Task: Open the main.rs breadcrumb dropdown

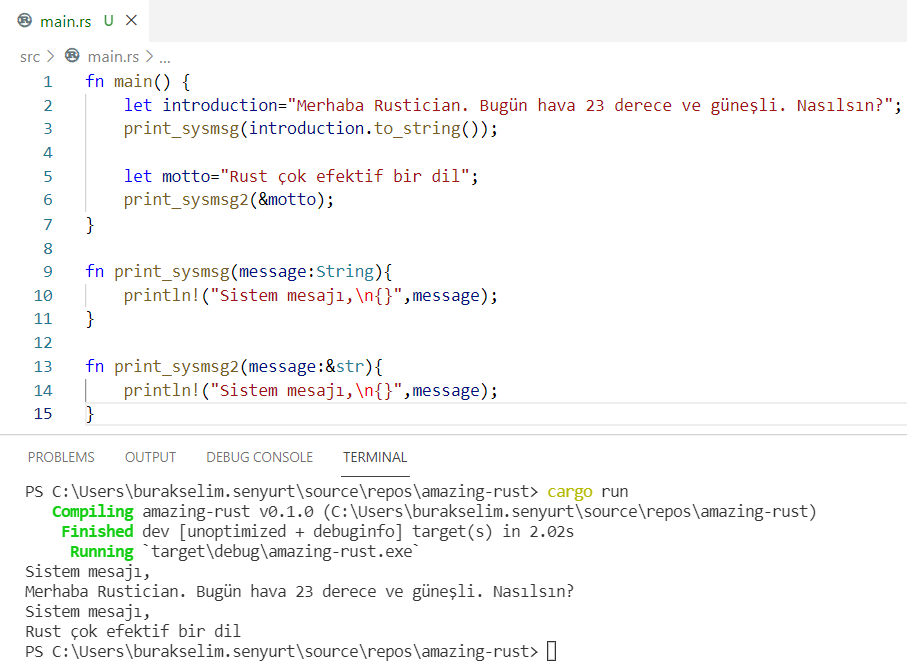Action: point(113,56)
